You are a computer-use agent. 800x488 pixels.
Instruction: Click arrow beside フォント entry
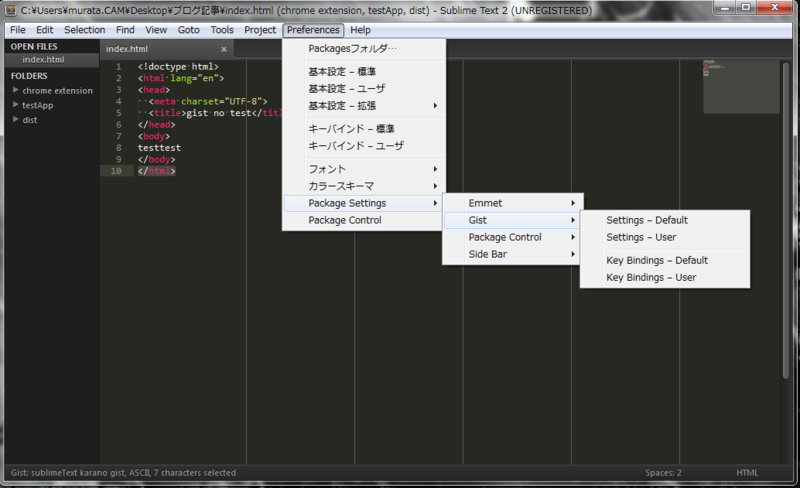pos(435,169)
